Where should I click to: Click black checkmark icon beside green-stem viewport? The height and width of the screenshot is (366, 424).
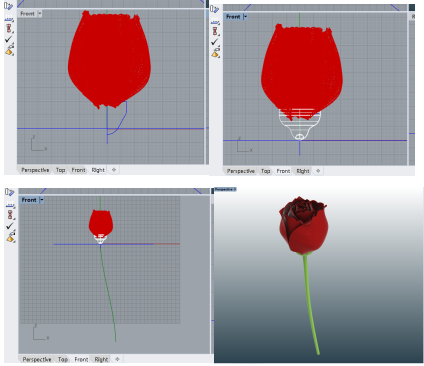click(10, 226)
